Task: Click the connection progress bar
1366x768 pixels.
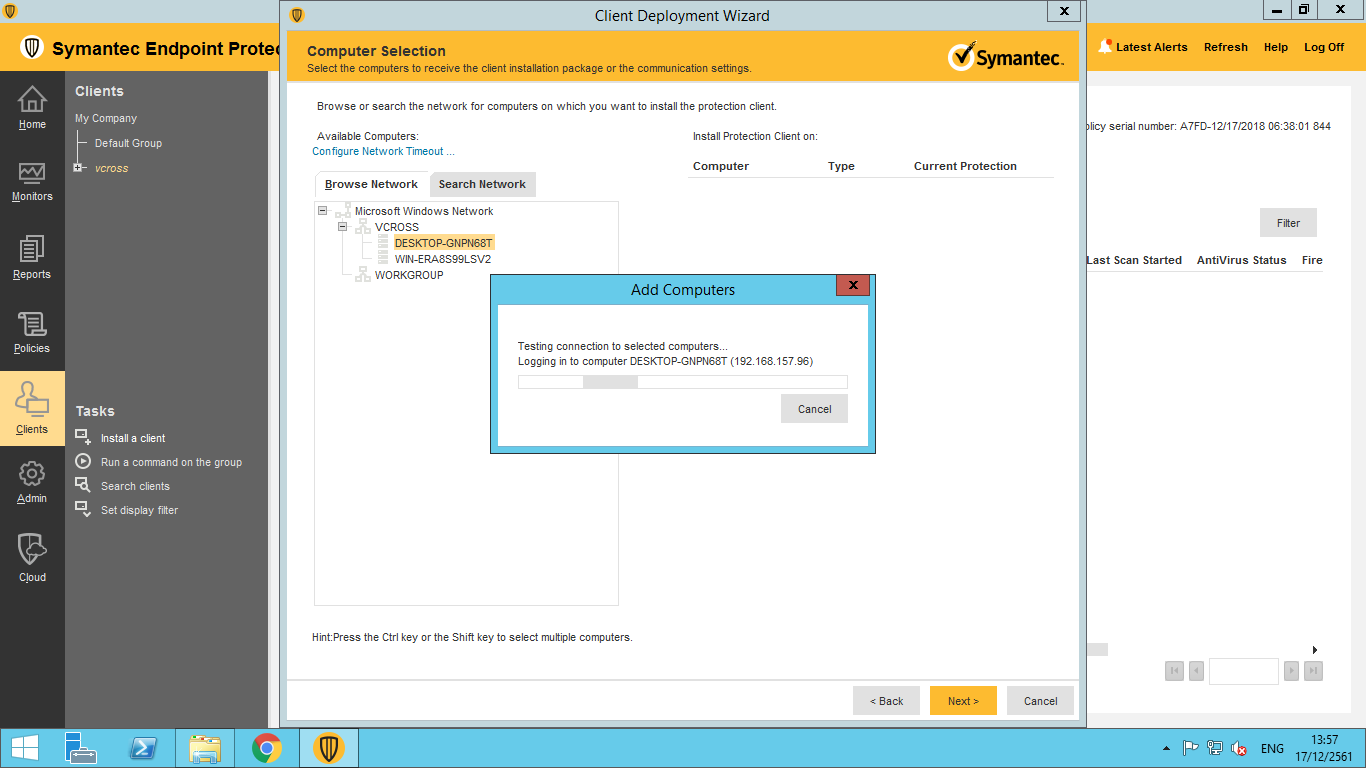Action: click(682, 382)
